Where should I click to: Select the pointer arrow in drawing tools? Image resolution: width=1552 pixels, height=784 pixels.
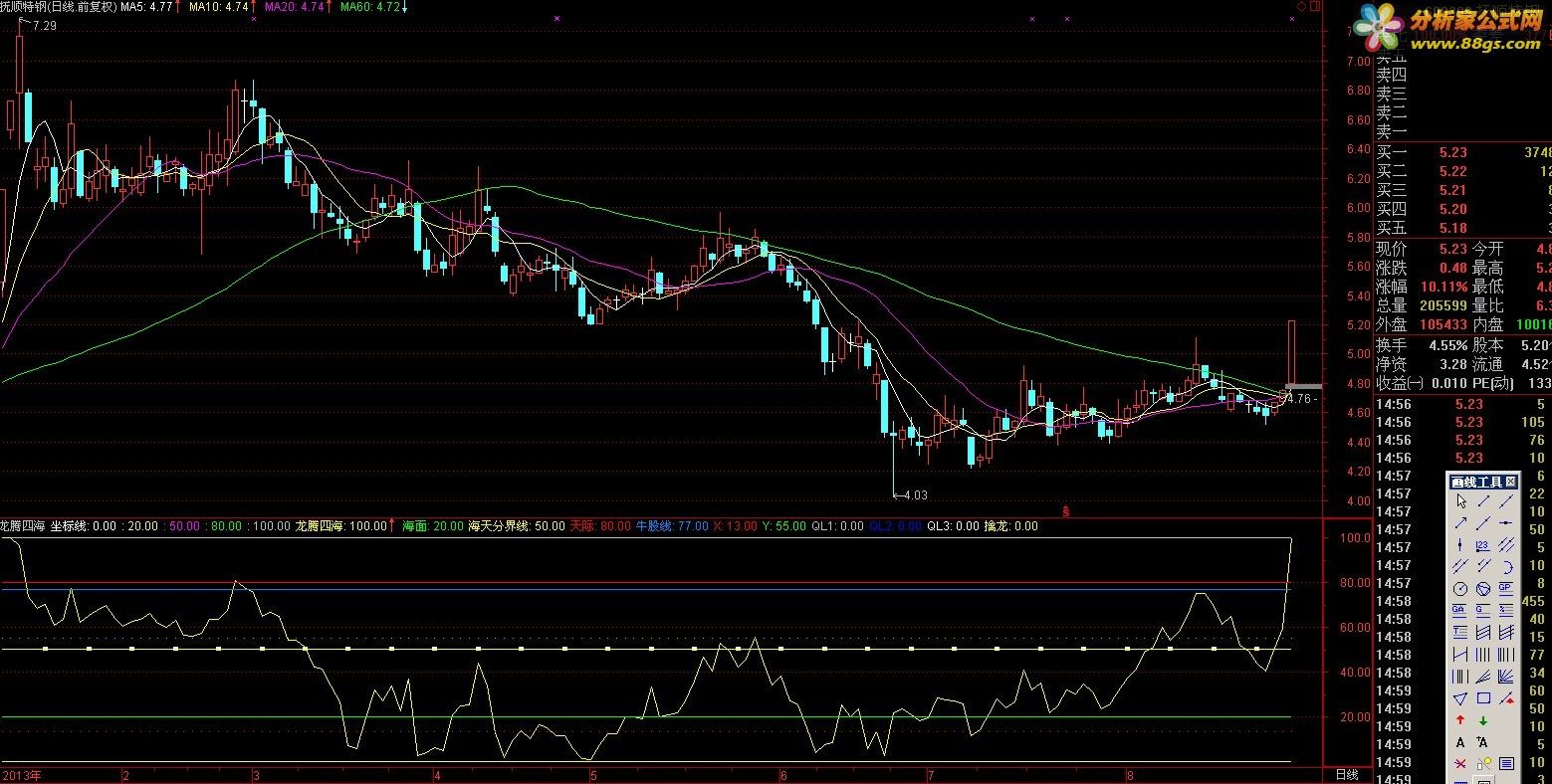1460,500
